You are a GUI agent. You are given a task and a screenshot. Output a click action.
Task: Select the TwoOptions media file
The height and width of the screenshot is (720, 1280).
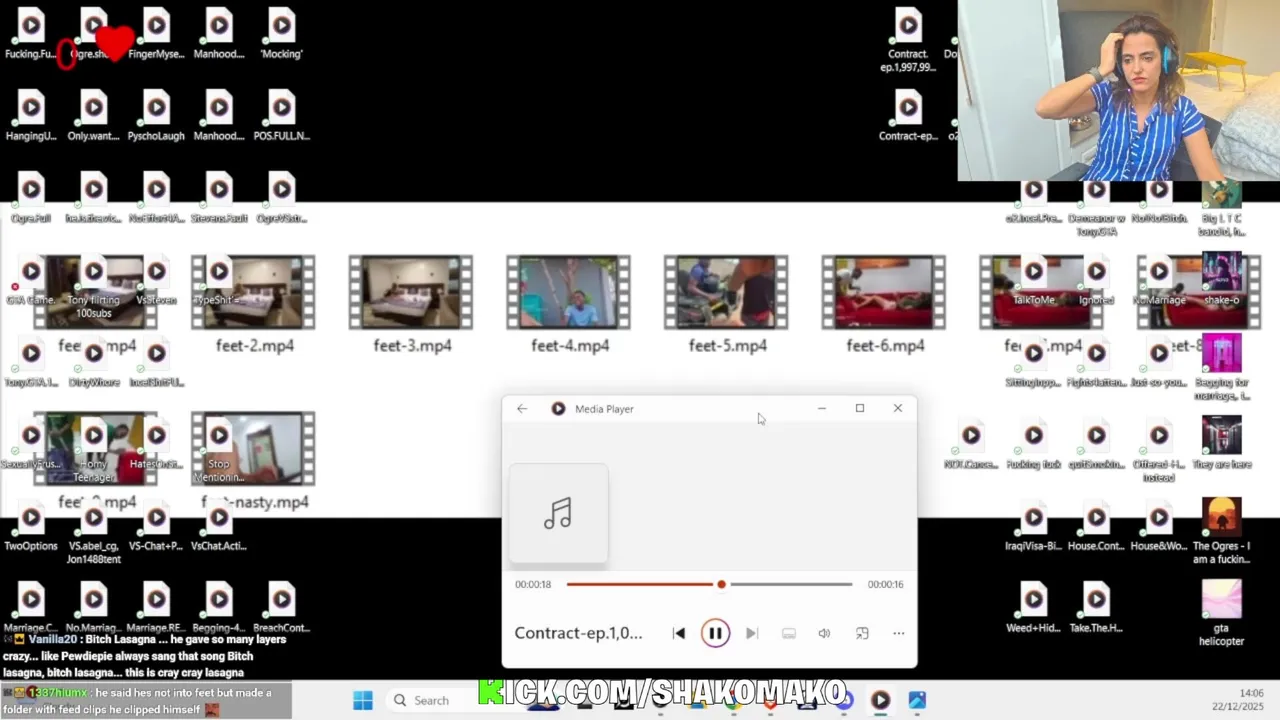pos(31,527)
